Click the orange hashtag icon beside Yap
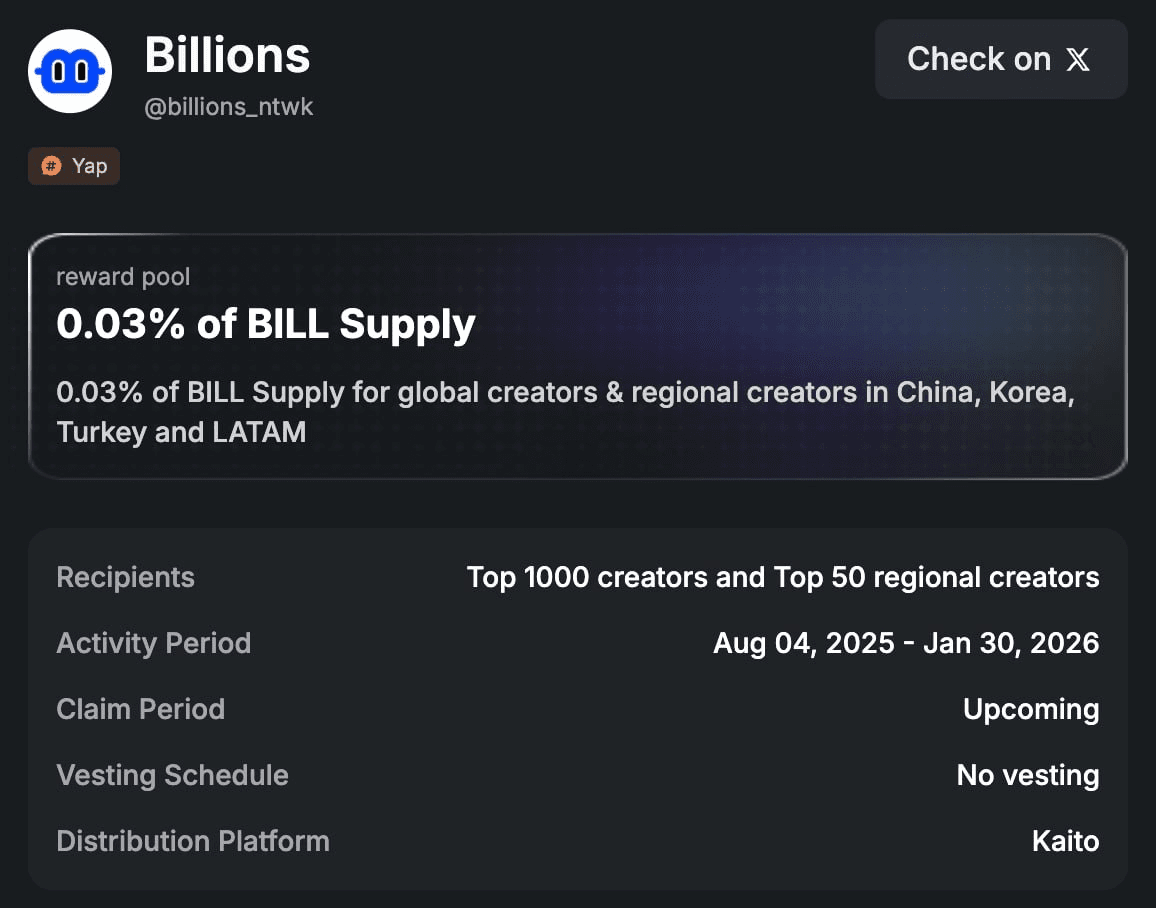This screenshot has width=1156, height=908. click(x=50, y=166)
